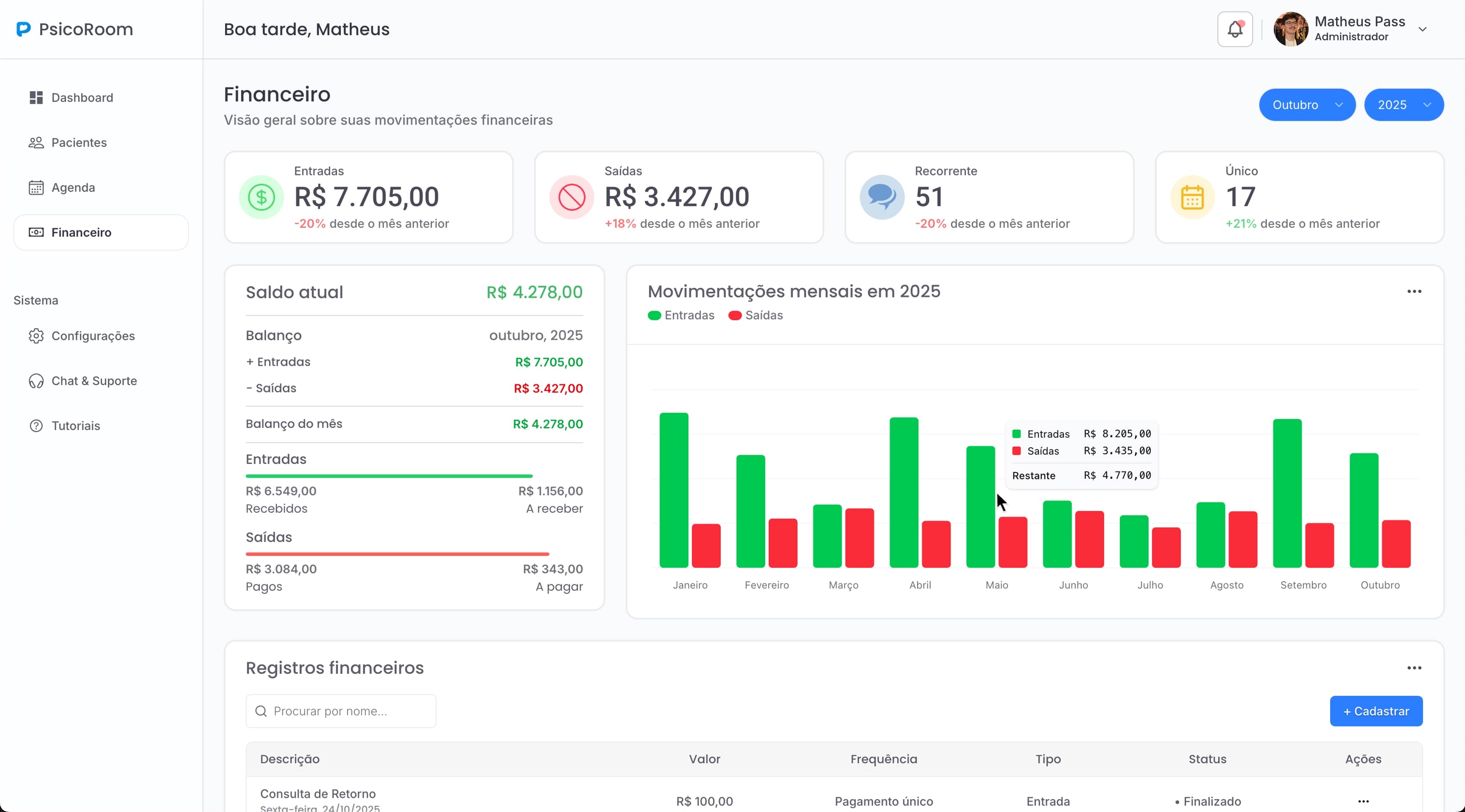Open the Configurações gear icon
Screen dimensions: 1465x812
35,336
